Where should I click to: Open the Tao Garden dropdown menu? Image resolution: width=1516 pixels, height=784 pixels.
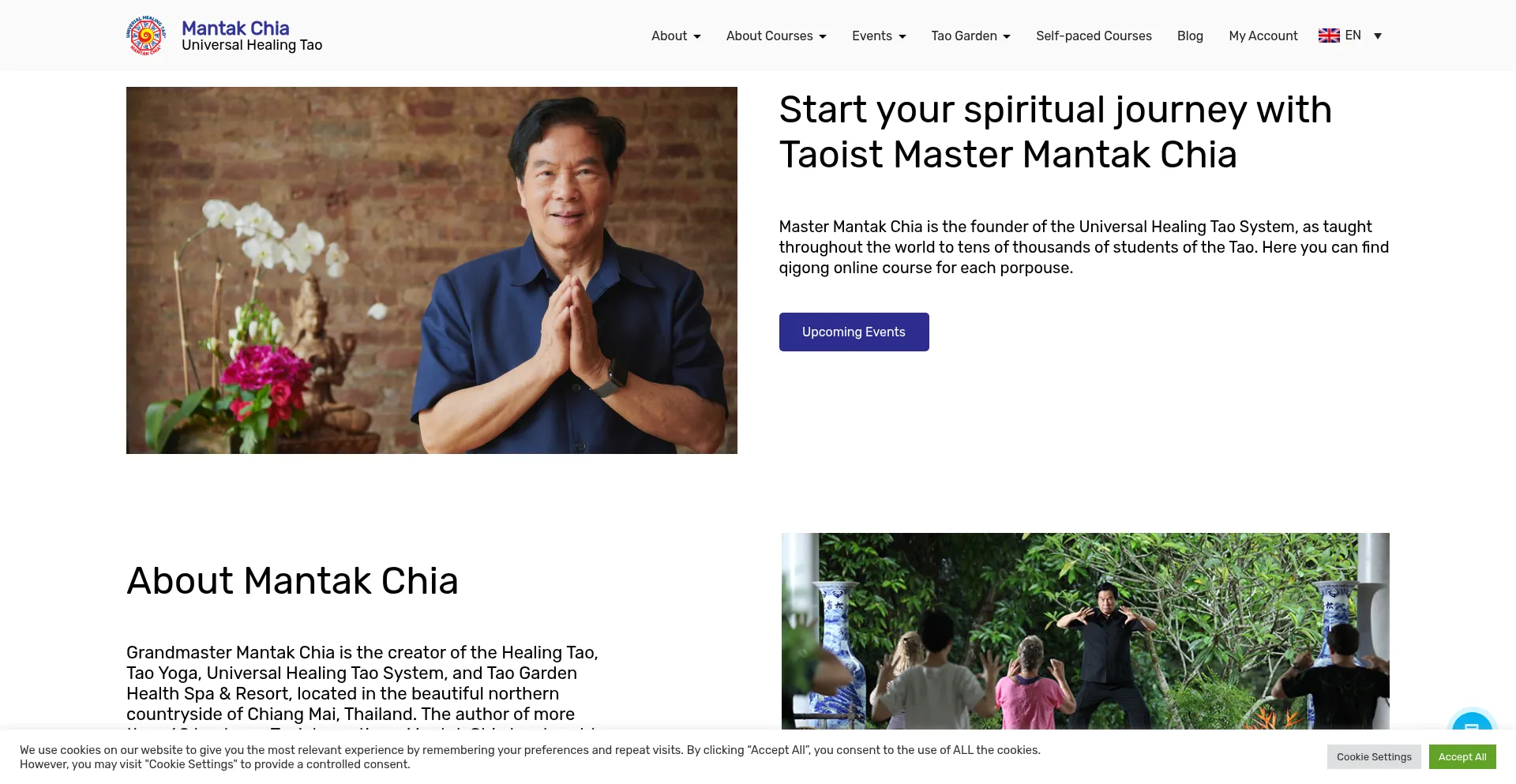click(970, 36)
